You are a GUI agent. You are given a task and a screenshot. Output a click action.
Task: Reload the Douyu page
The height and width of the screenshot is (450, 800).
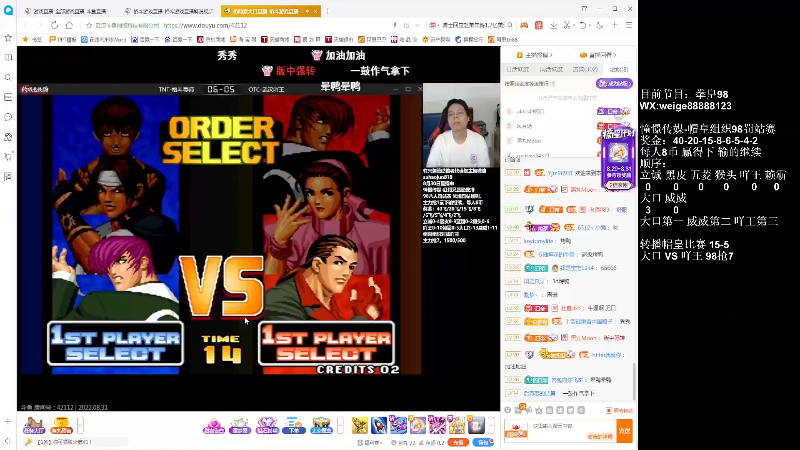point(55,25)
